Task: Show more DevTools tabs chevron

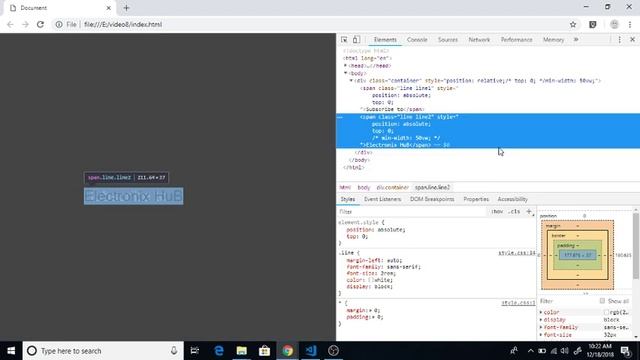Action: click(576, 40)
